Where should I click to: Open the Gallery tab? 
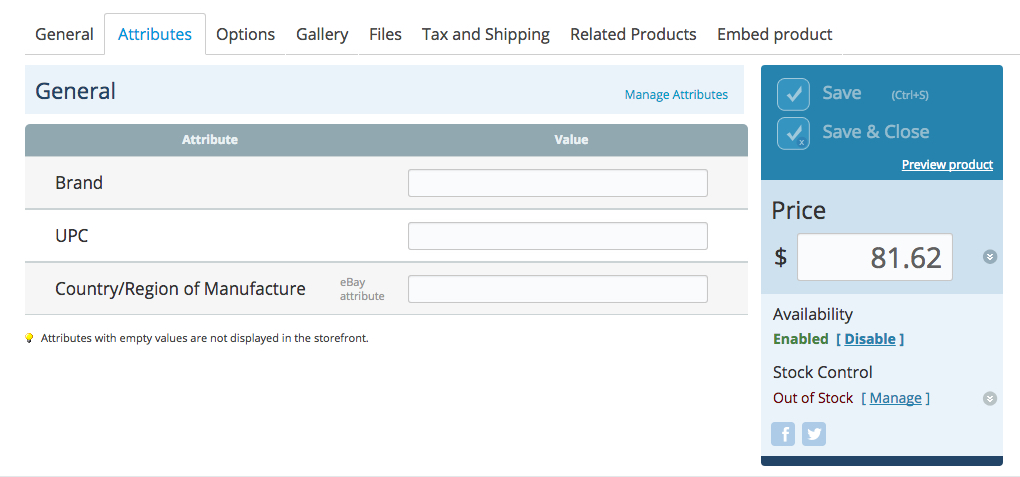(322, 34)
